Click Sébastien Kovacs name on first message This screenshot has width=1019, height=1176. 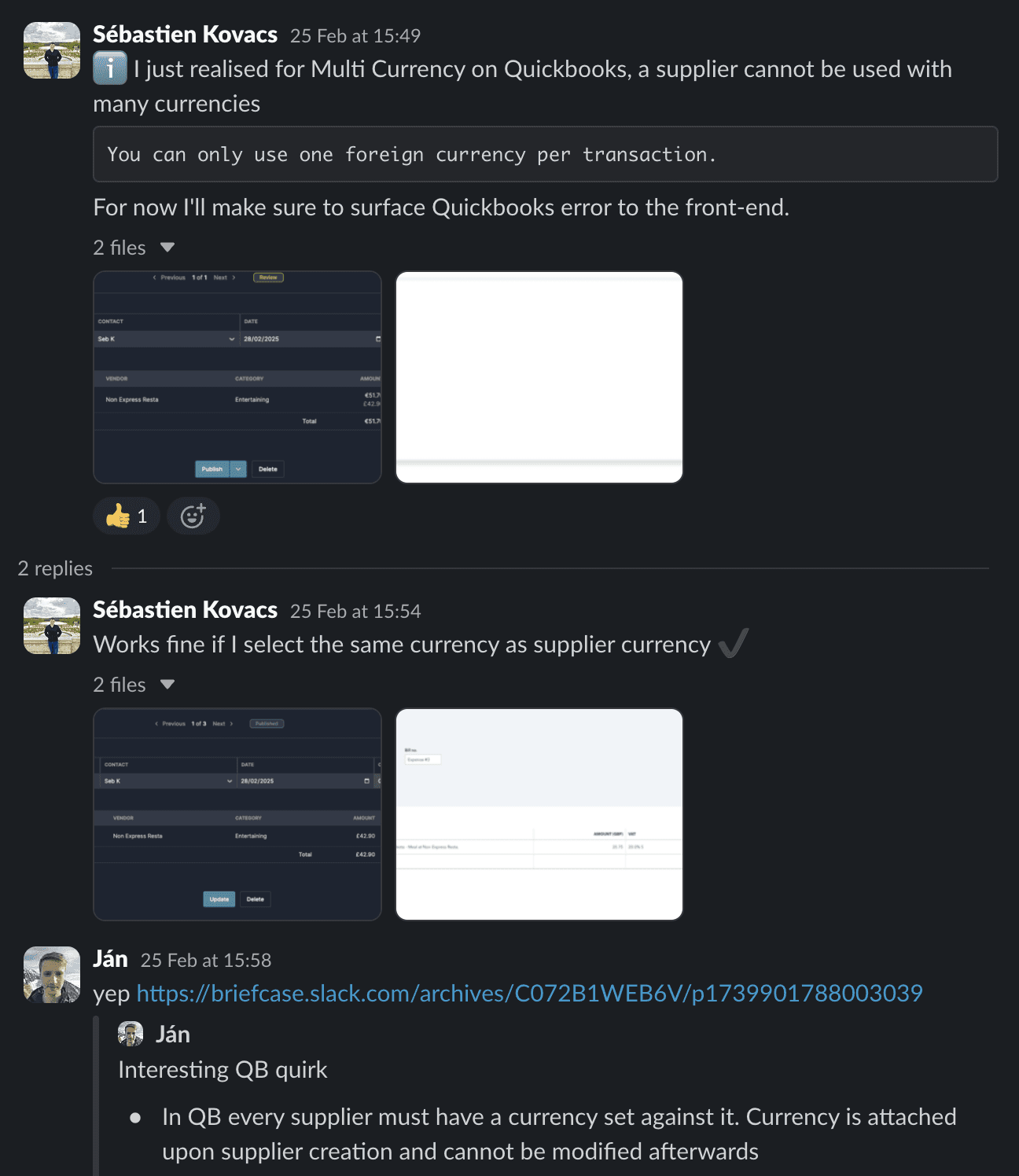(185, 35)
